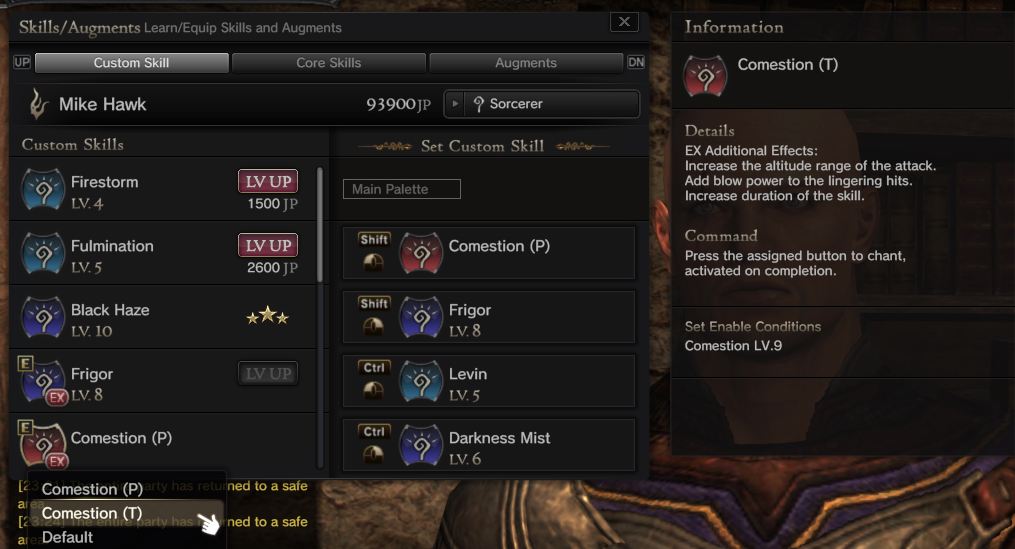The height and width of the screenshot is (549, 1015).
Task: Click the Darkness Mist palette slot icon
Action: tap(421, 445)
